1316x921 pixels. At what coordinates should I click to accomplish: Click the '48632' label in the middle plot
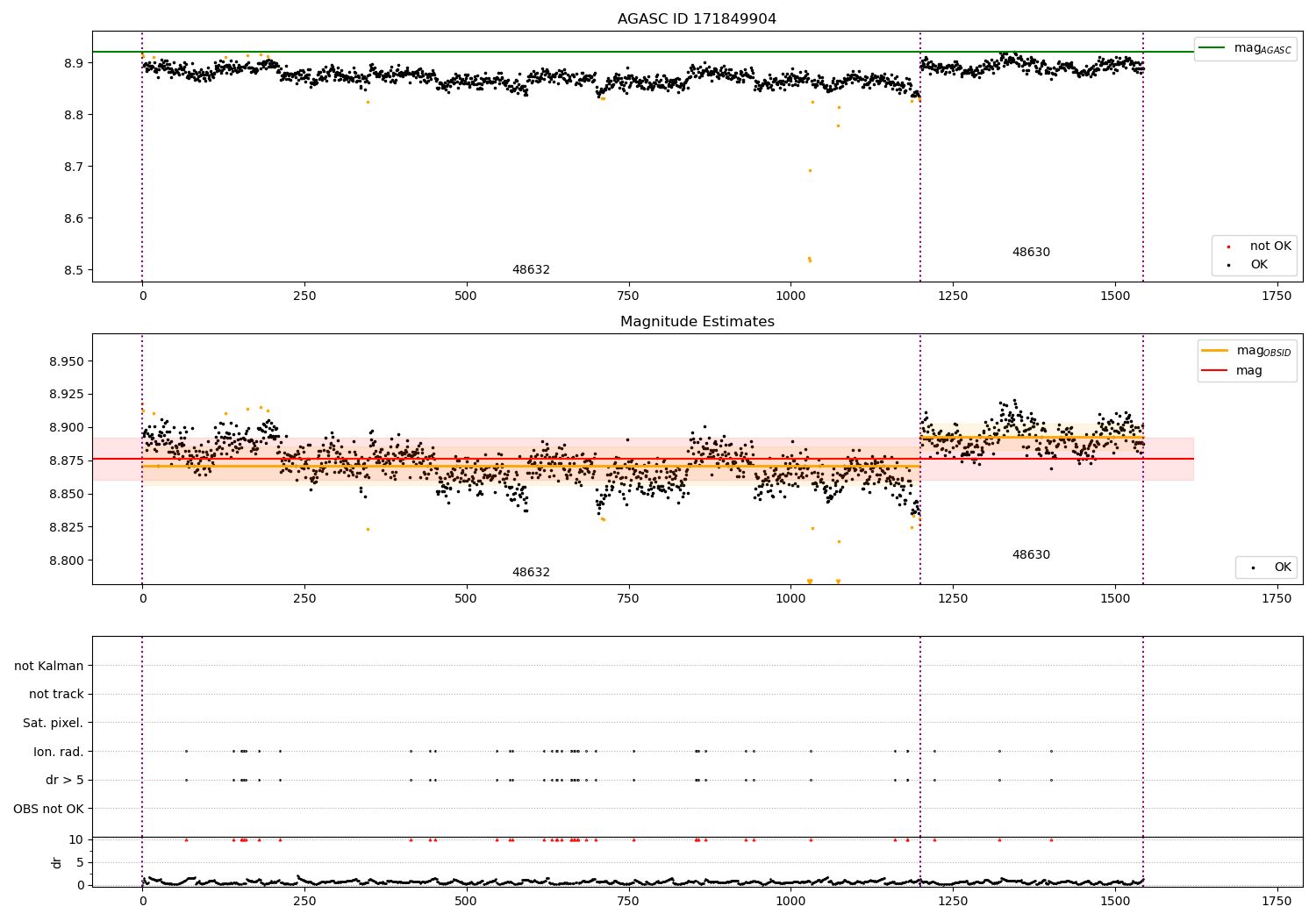pyautogui.click(x=531, y=573)
